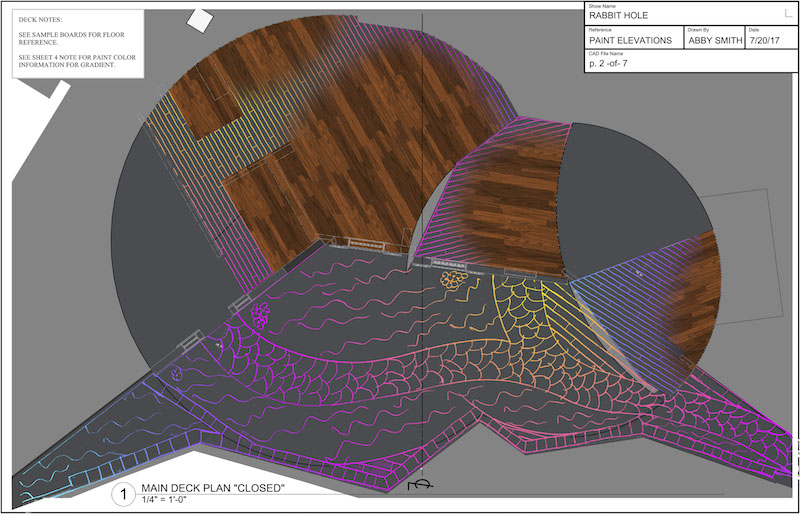Click the DECK NOTES heading text

tap(40, 19)
